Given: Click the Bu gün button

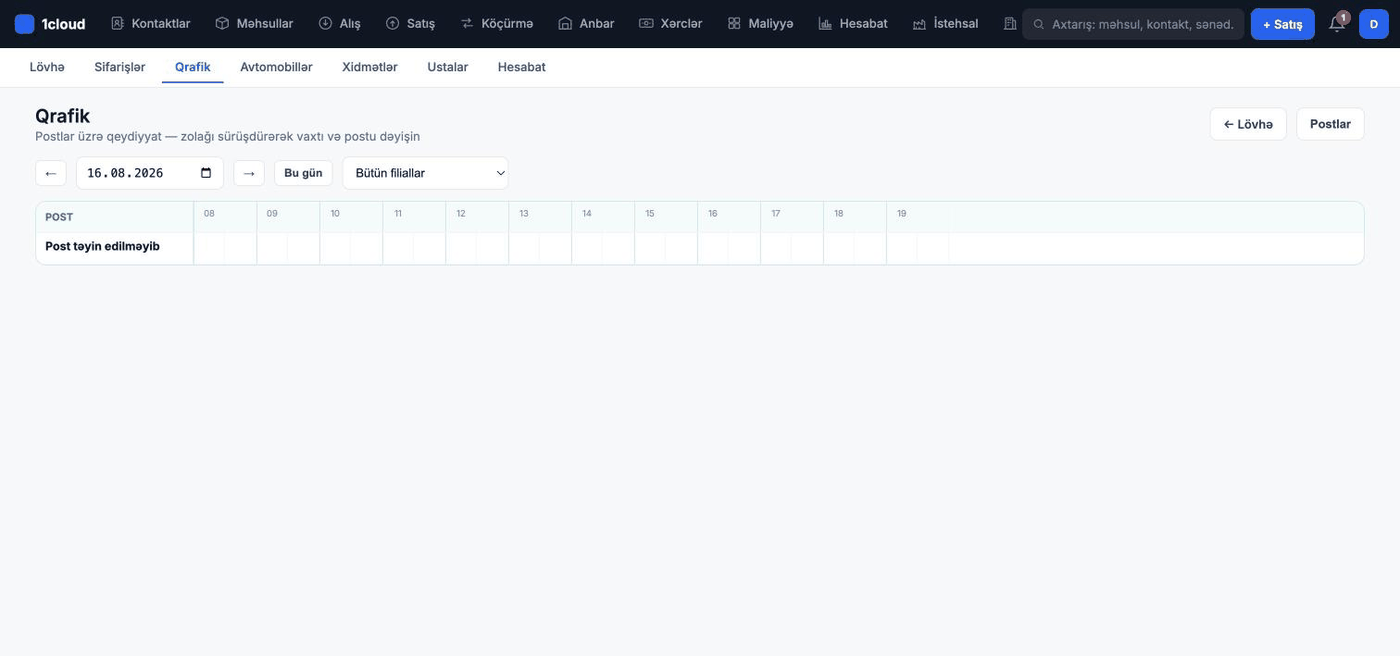Looking at the screenshot, I should tap(303, 173).
